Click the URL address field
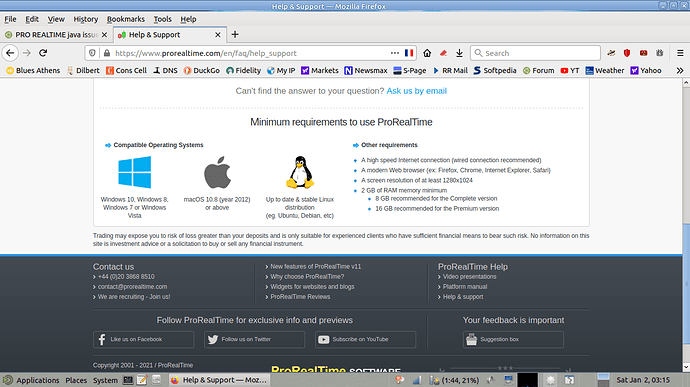This screenshot has width=690, height=387. [x=251, y=53]
